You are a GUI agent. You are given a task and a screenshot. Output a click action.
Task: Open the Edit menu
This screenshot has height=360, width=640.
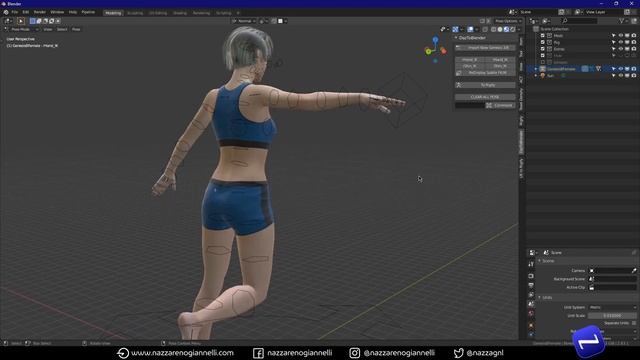pos(26,12)
